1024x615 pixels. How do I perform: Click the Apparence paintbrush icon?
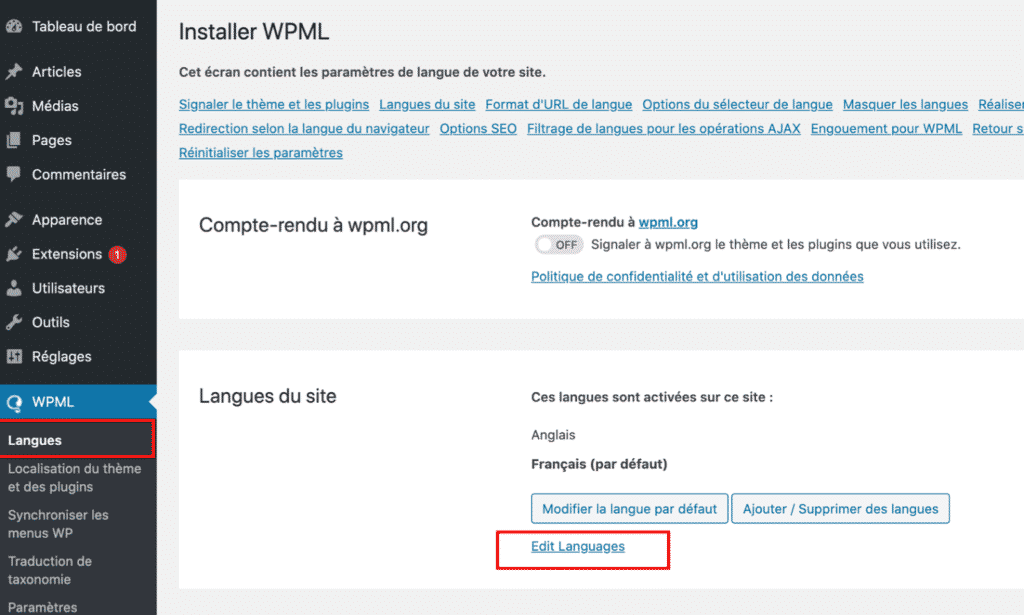(14, 220)
